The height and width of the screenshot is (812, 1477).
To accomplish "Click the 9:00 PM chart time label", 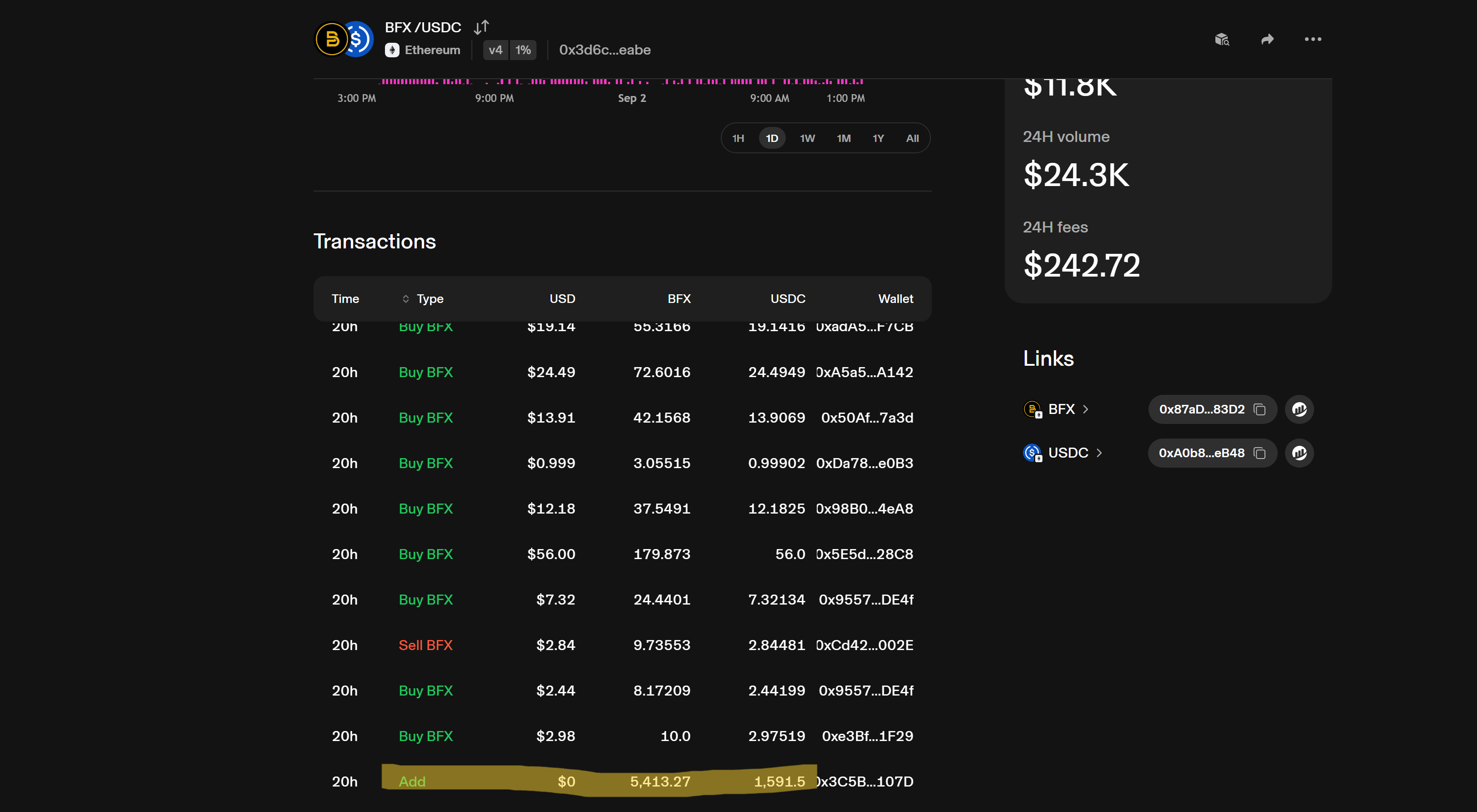I will tap(494, 99).
